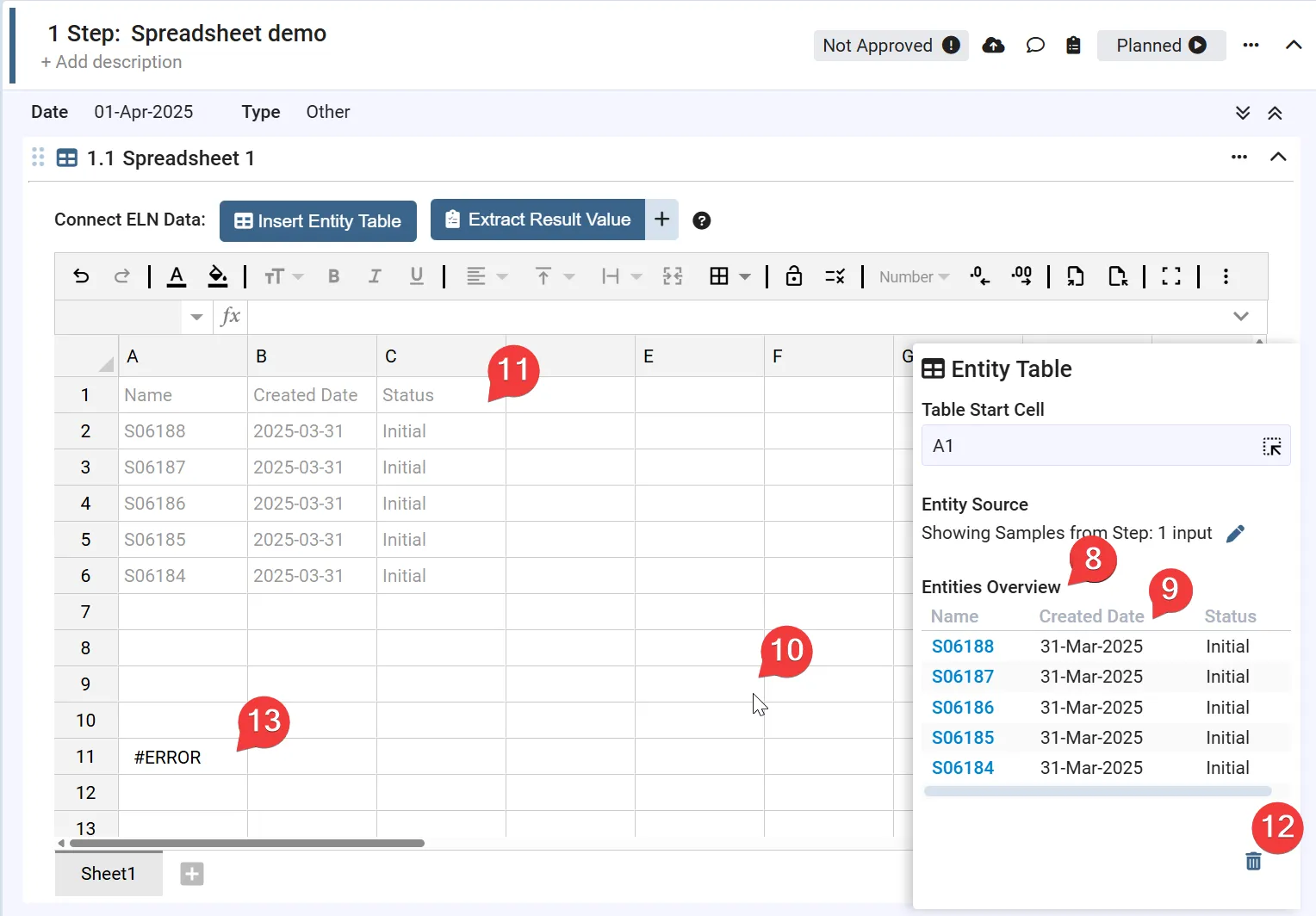The width and height of the screenshot is (1316, 916).
Task: Click Insert Entity Table button
Action: click(x=318, y=221)
